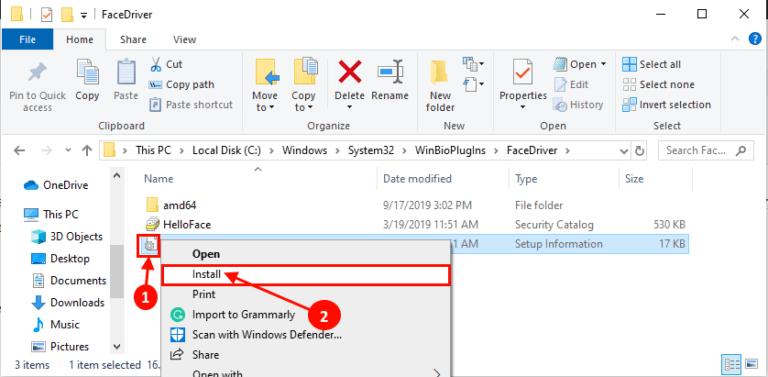This screenshot has width=768, height=377.
Task: Select the amd64 folder
Action: coord(179,205)
